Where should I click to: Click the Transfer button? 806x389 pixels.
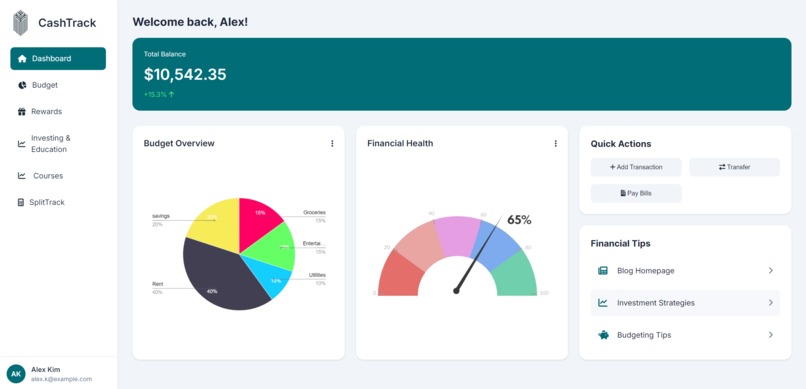pyautogui.click(x=735, y=167)
